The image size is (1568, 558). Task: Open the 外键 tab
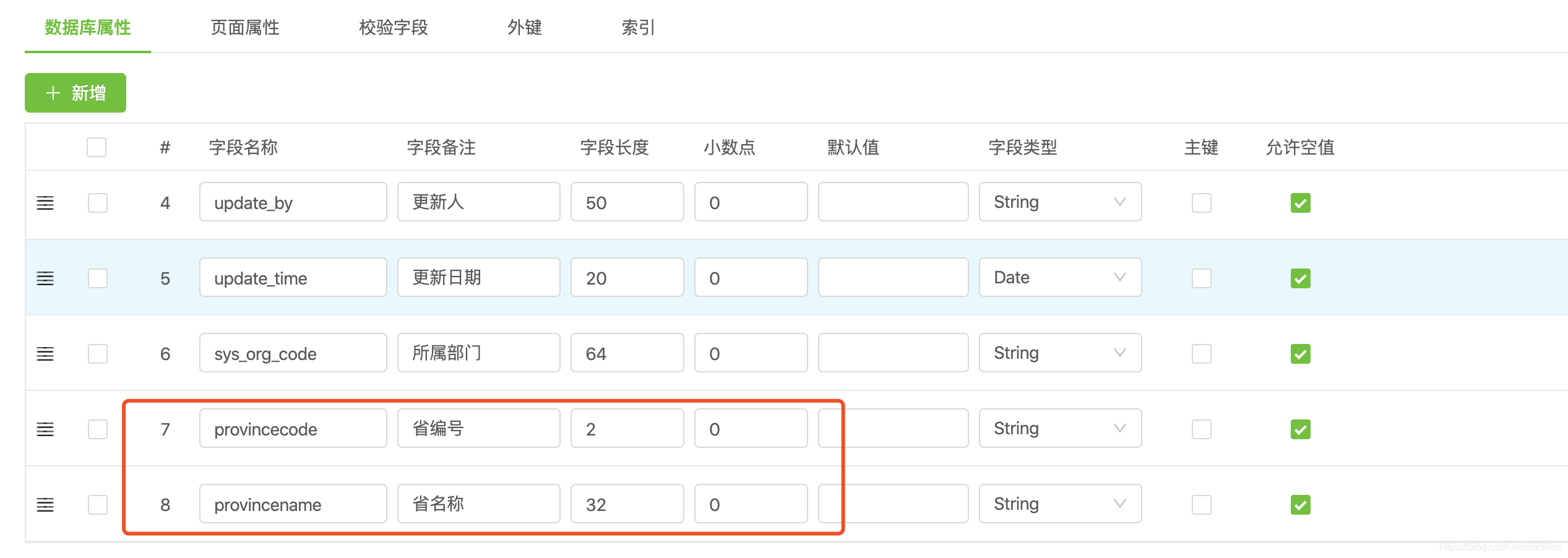pos(525,28)
